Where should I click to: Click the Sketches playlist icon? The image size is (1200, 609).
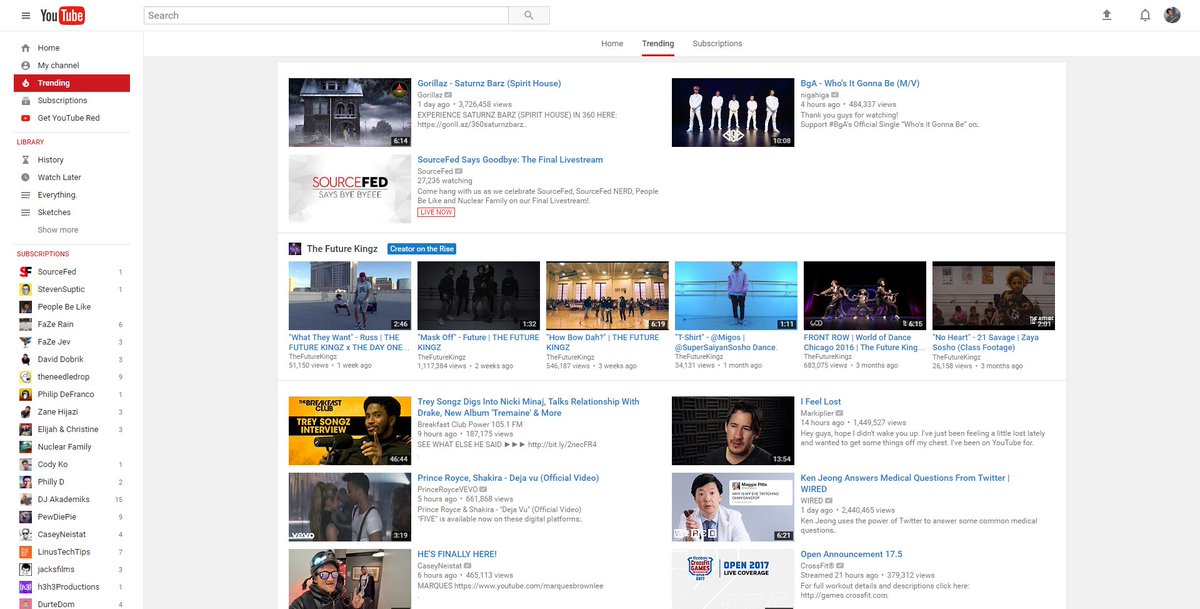[25, 212]
